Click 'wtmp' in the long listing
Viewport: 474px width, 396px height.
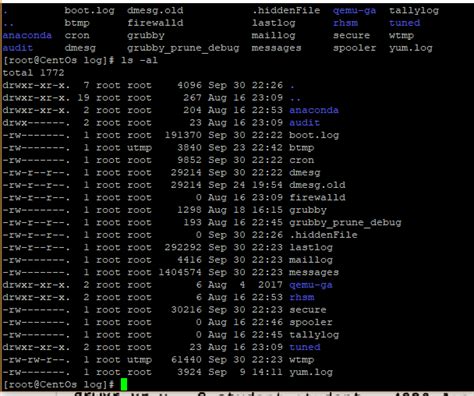click(301, 360)
